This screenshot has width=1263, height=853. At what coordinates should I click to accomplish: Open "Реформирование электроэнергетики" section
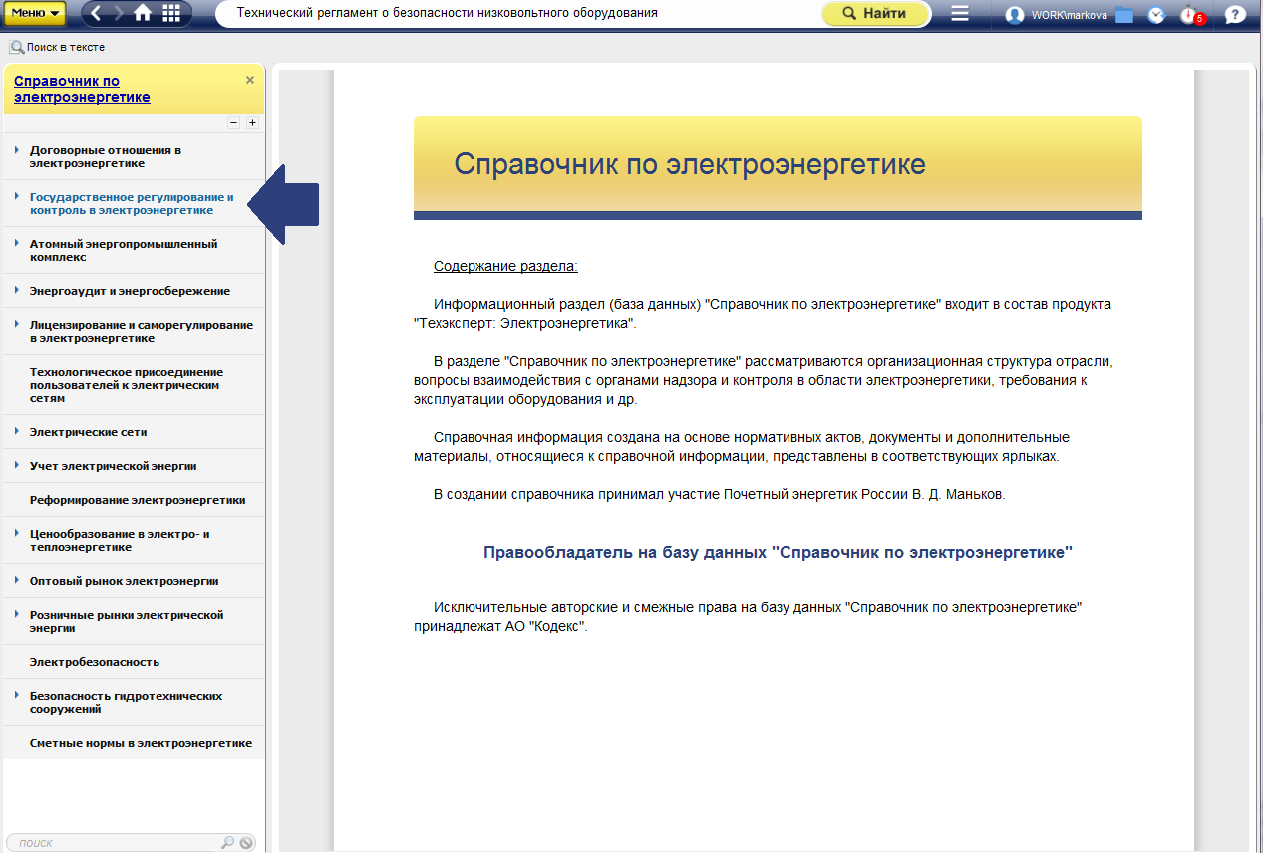[137, 500]
